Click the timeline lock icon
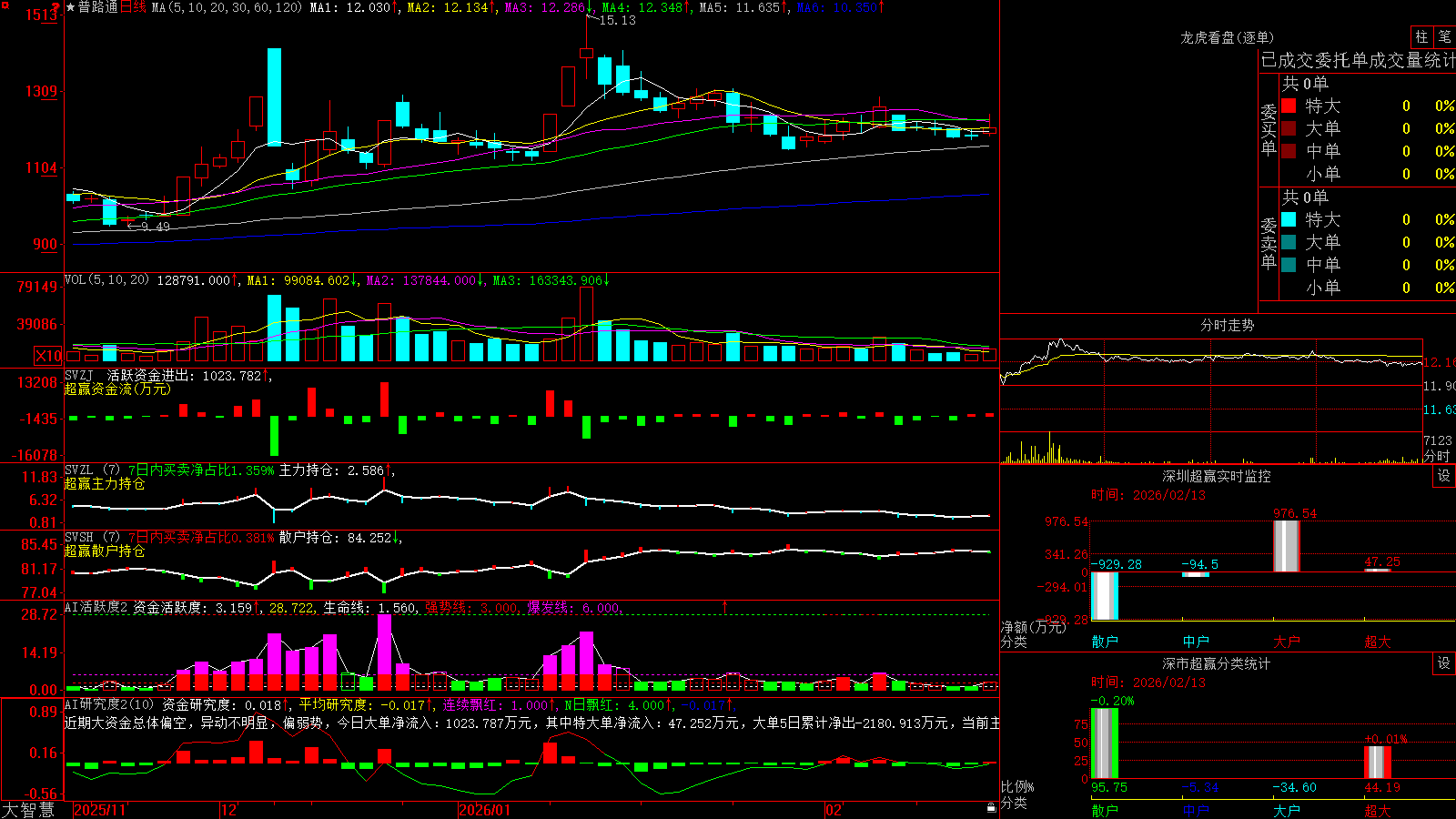Viewport: 1456px width, 819px height. tap(991, 807)
